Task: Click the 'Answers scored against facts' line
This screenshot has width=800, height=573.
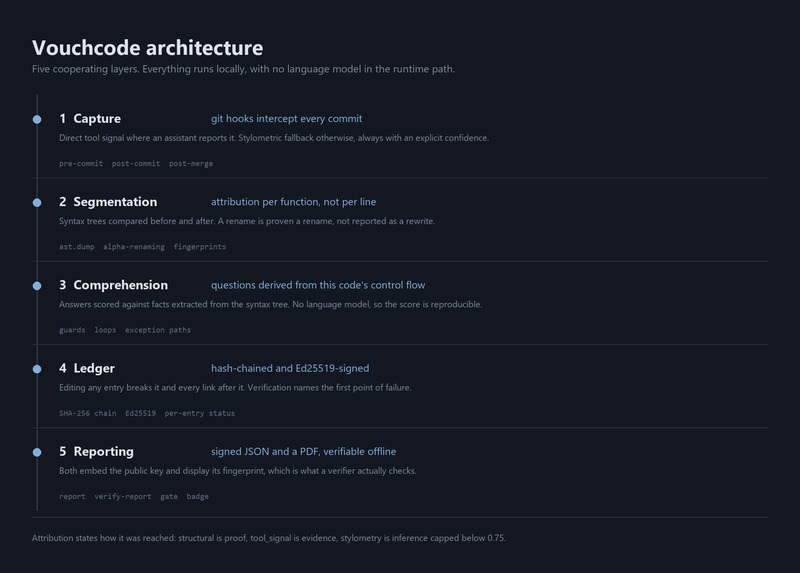Action: pyautogui.click(x=270, y=304)
